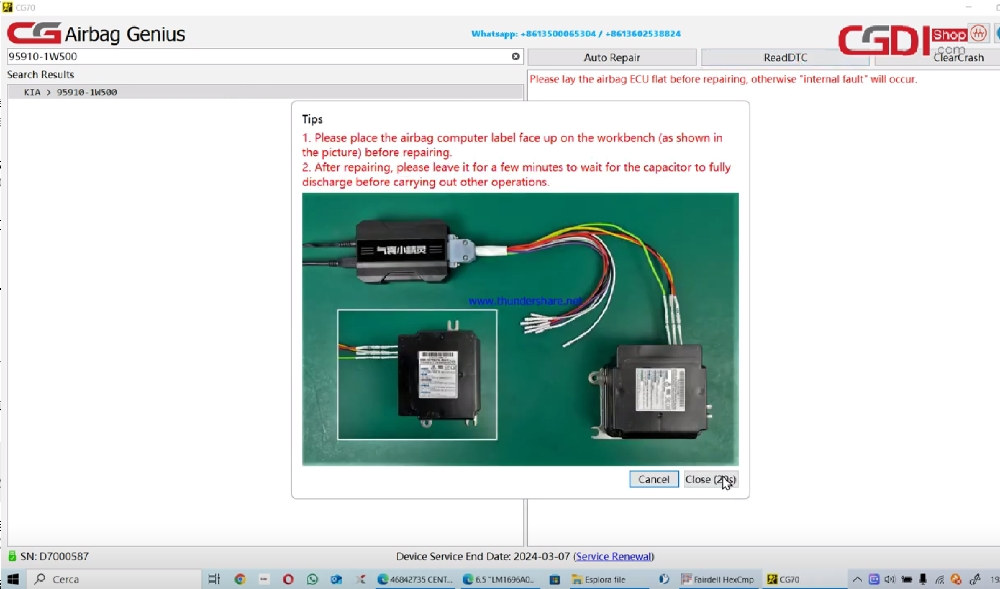The image size is (1000, 589).
Task: Click the airbag ECU wiring picture in Tips
Action: pos(520,329)
